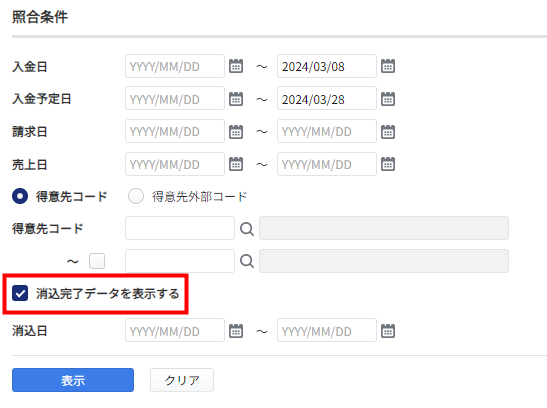The width and height of the screenshot is (547, 408).
Task: Open calendar for 消込日 end date
Action: (x=388, y=331)
